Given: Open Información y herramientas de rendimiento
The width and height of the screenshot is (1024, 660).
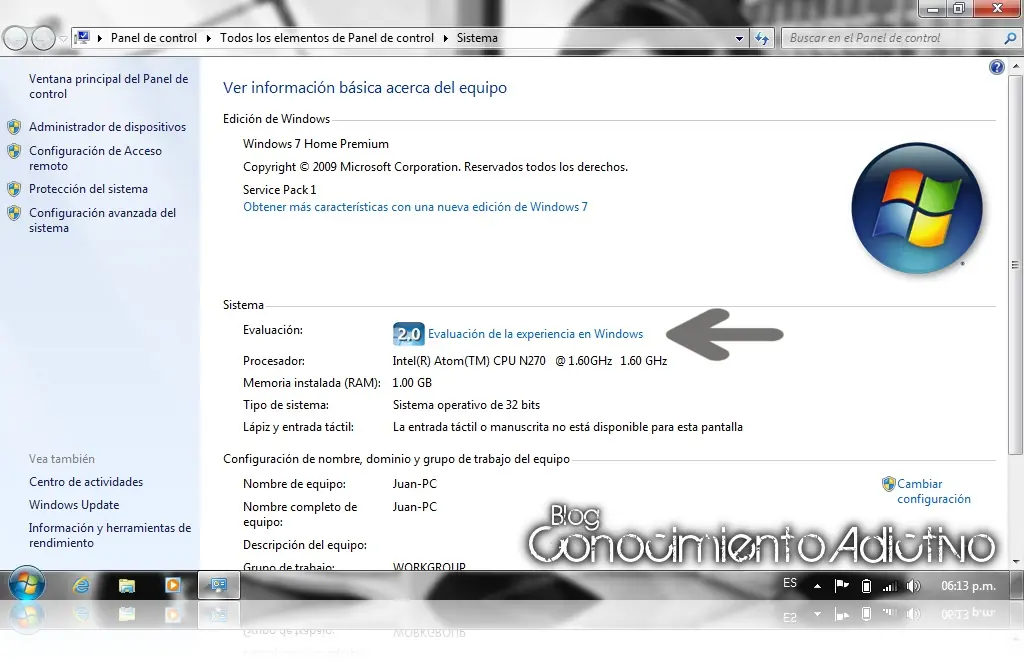Looking at the screenshot, I should point(110,535).
